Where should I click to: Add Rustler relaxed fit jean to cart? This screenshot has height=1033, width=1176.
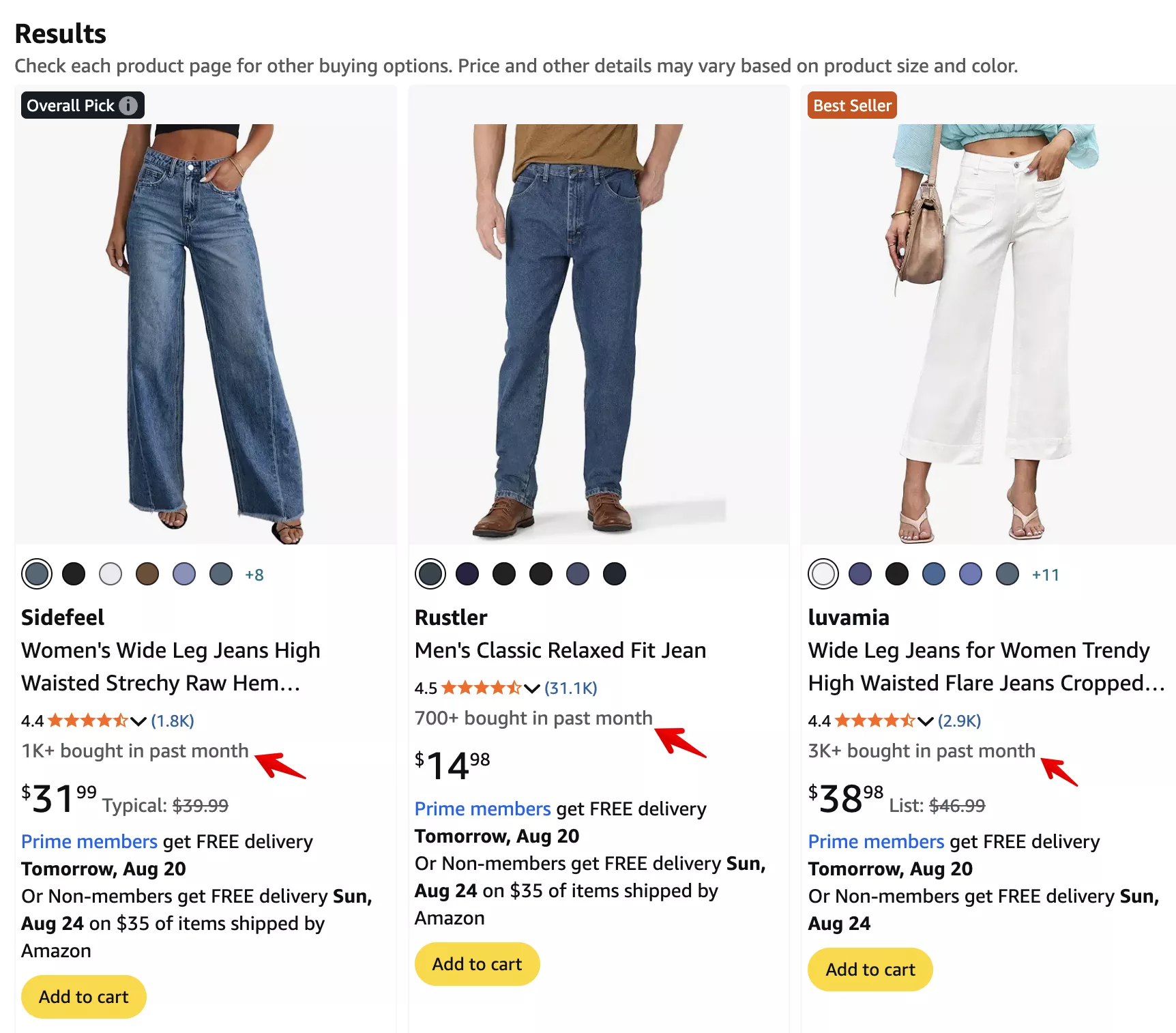point(477,964)
